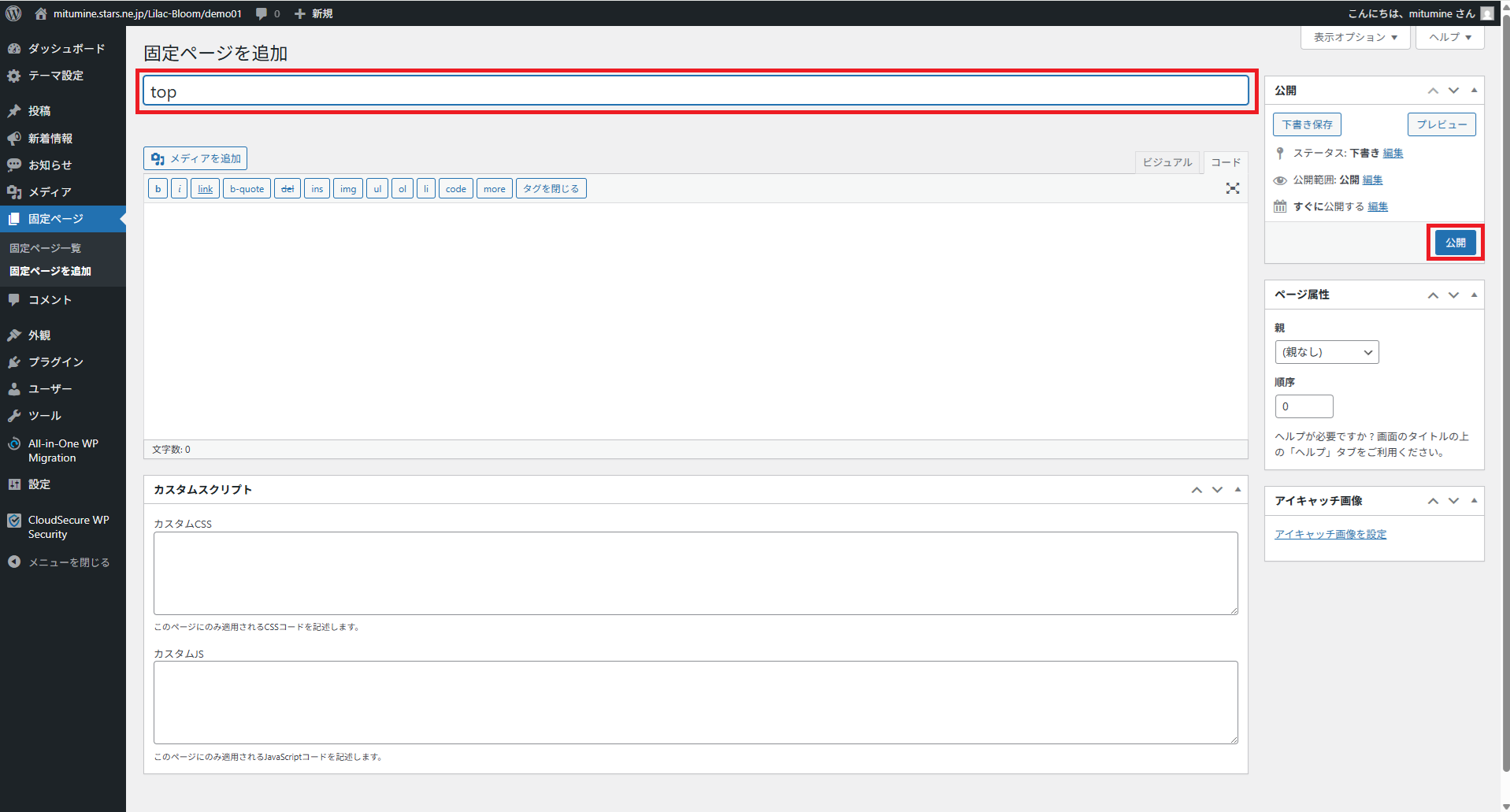Image resolution: width=1510 pixels, height=812 pixels.
Task: Click the WordPress logo icon
Action: pyautogui.click(x=13, y=13)
